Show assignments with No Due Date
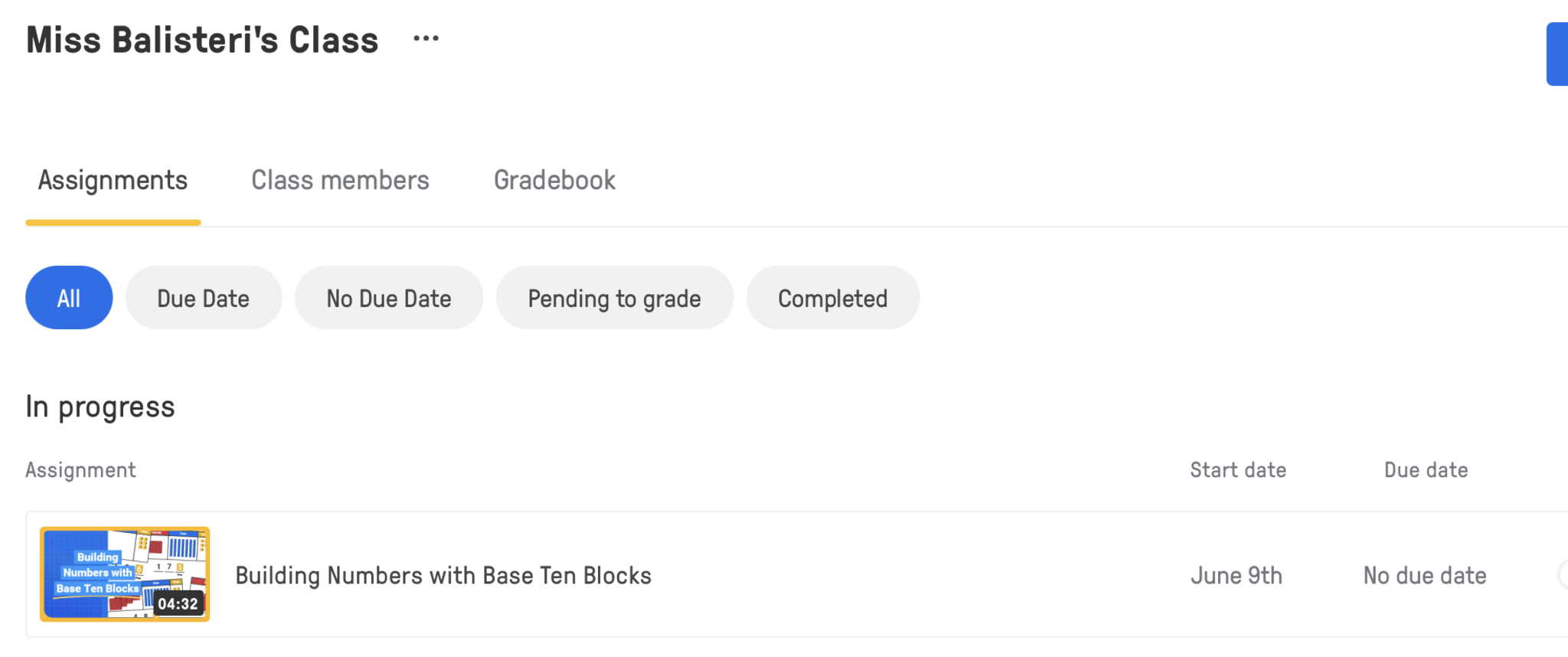The width and height of the screenshot is (1568, 657). click(389, 298)
